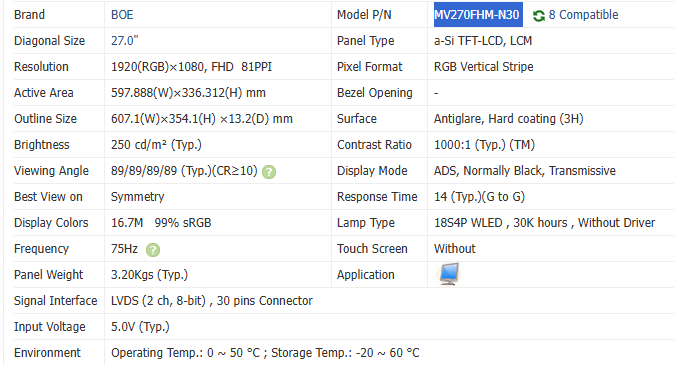Click the Symmetry best view value
The height and width of the screenshot is (365, 674).
click(138, 197)
